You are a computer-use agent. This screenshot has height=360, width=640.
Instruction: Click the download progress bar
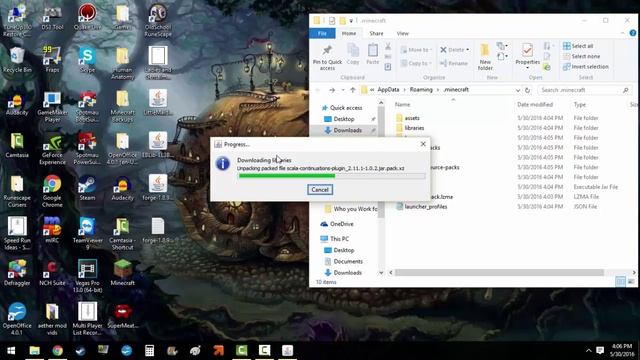pyautogui.click(x=331, y=176)
